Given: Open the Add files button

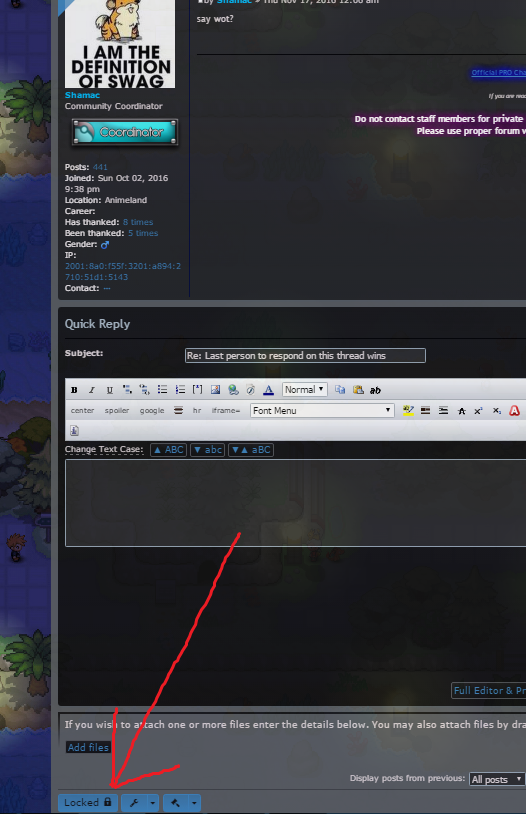Looking at the screenshot, I should tap(88, 747).
